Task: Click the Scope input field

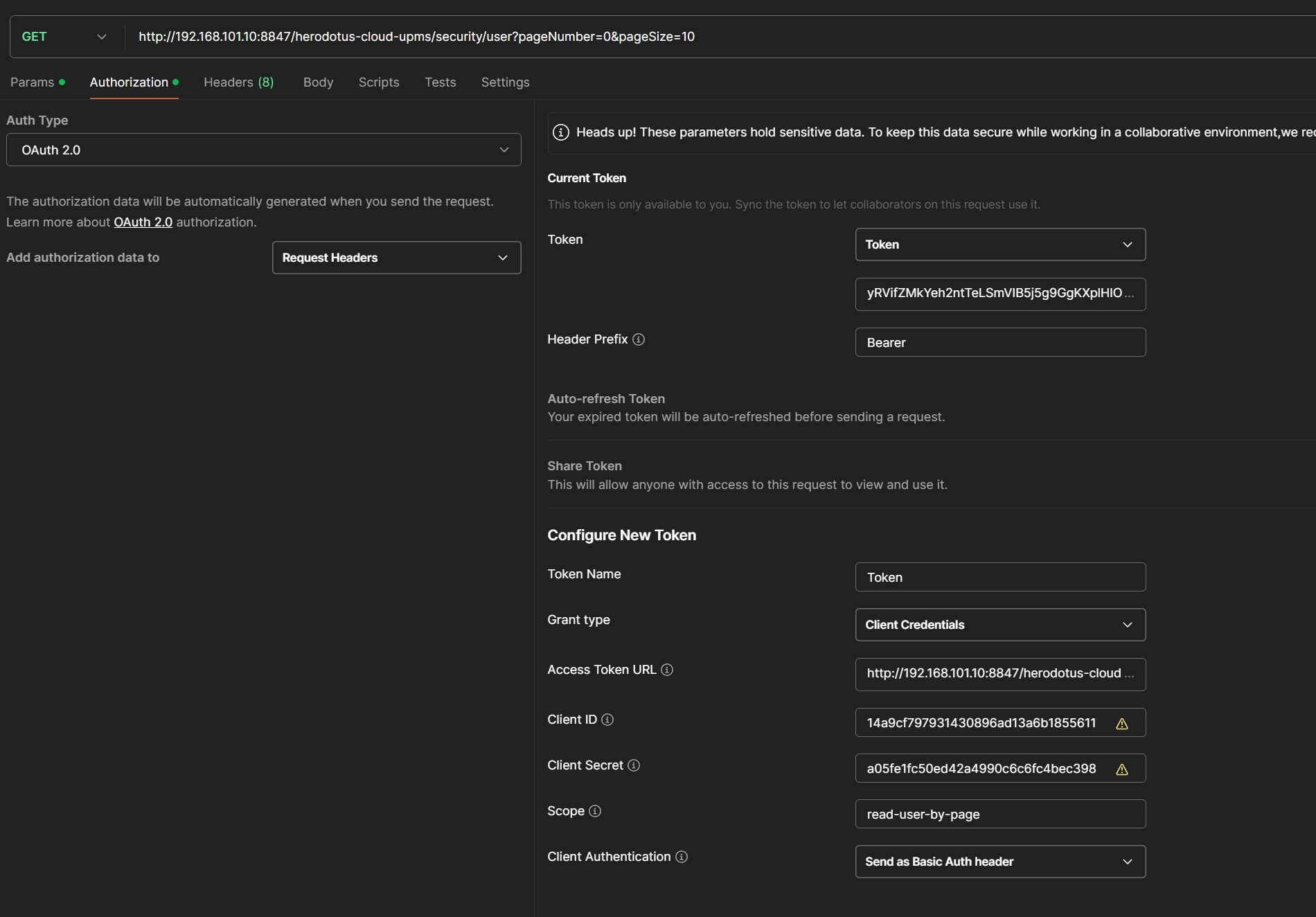Action: (x=999, y=814)
